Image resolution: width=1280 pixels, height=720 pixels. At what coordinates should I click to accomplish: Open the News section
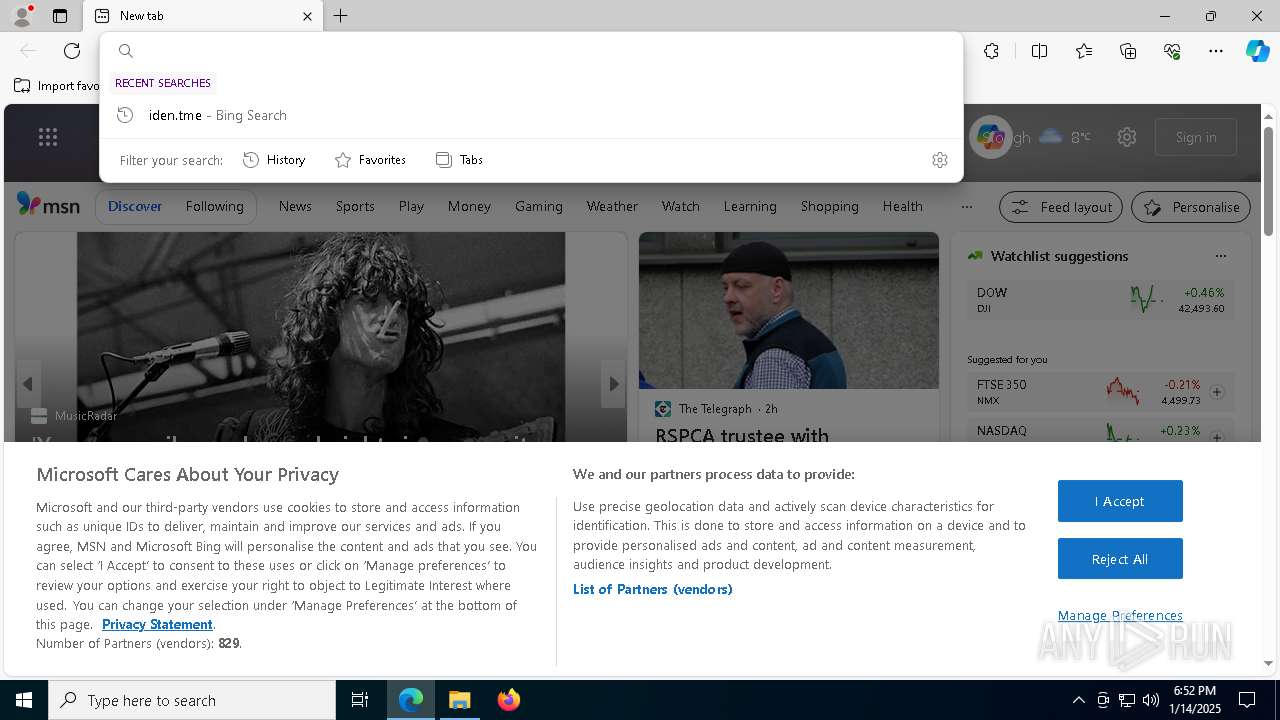[295, 206]
